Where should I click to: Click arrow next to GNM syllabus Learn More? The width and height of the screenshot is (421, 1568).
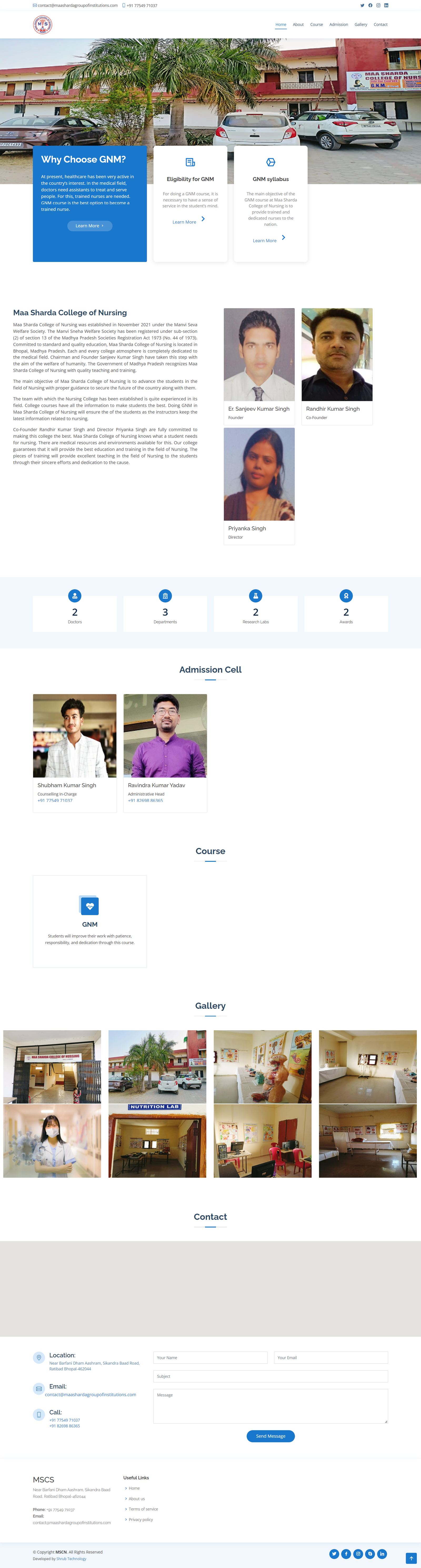[x=283, y=237]
